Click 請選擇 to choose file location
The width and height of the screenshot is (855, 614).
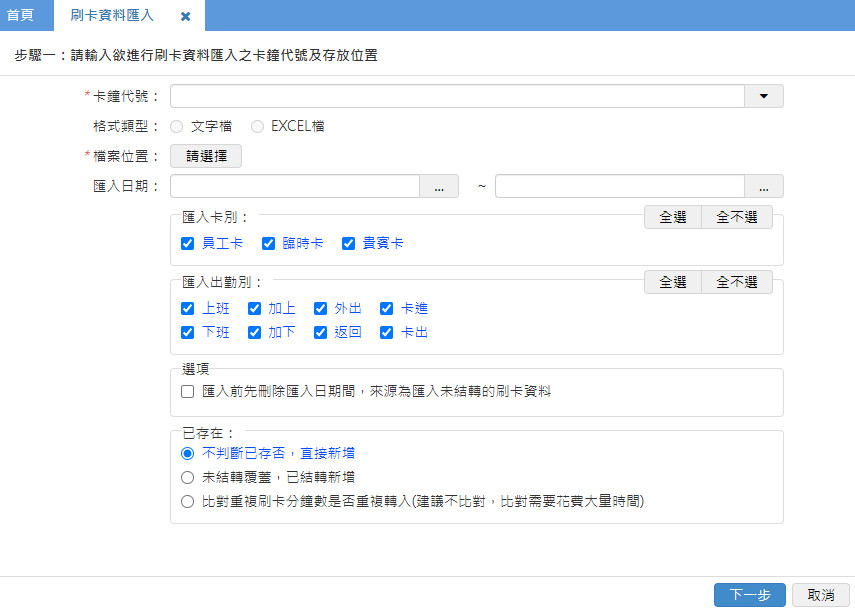pos(206,156)
